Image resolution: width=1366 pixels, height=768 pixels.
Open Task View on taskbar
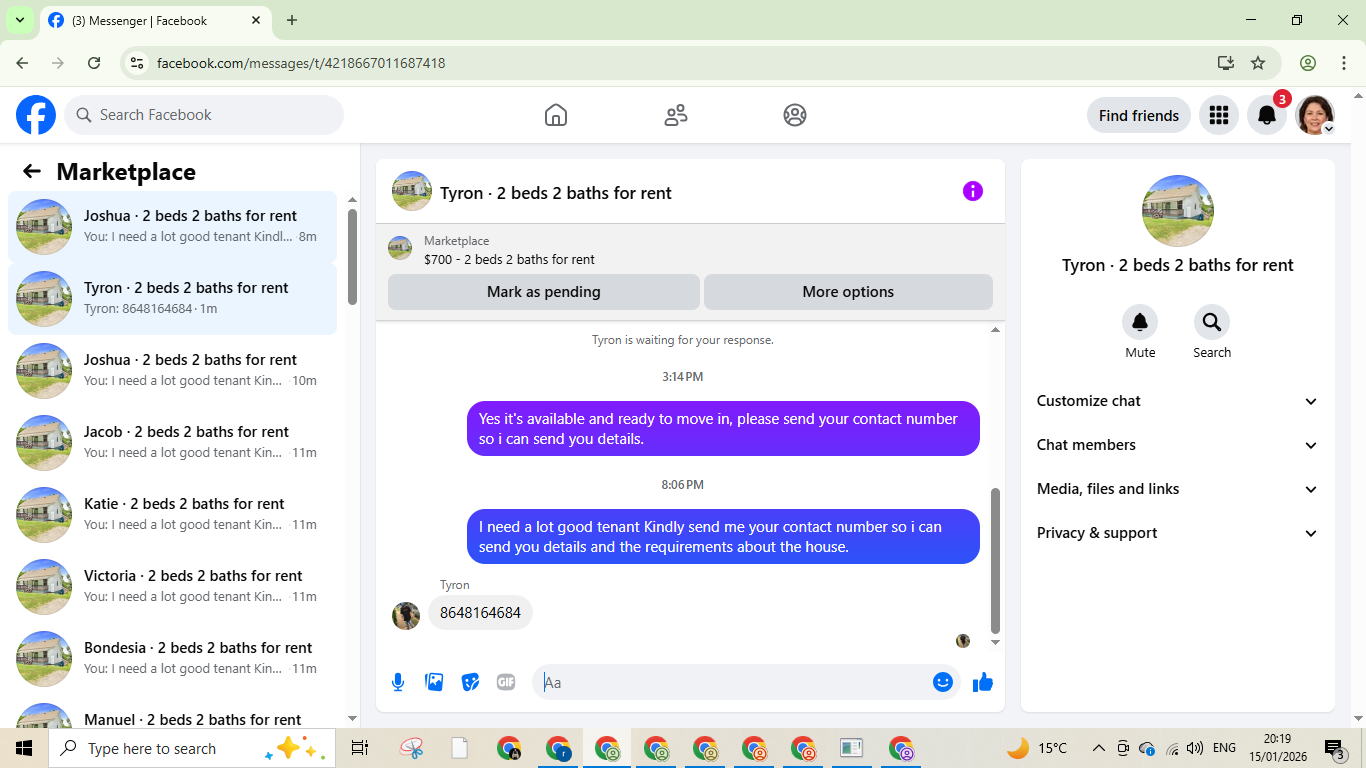pyautogui.click(x=360, y=748)
